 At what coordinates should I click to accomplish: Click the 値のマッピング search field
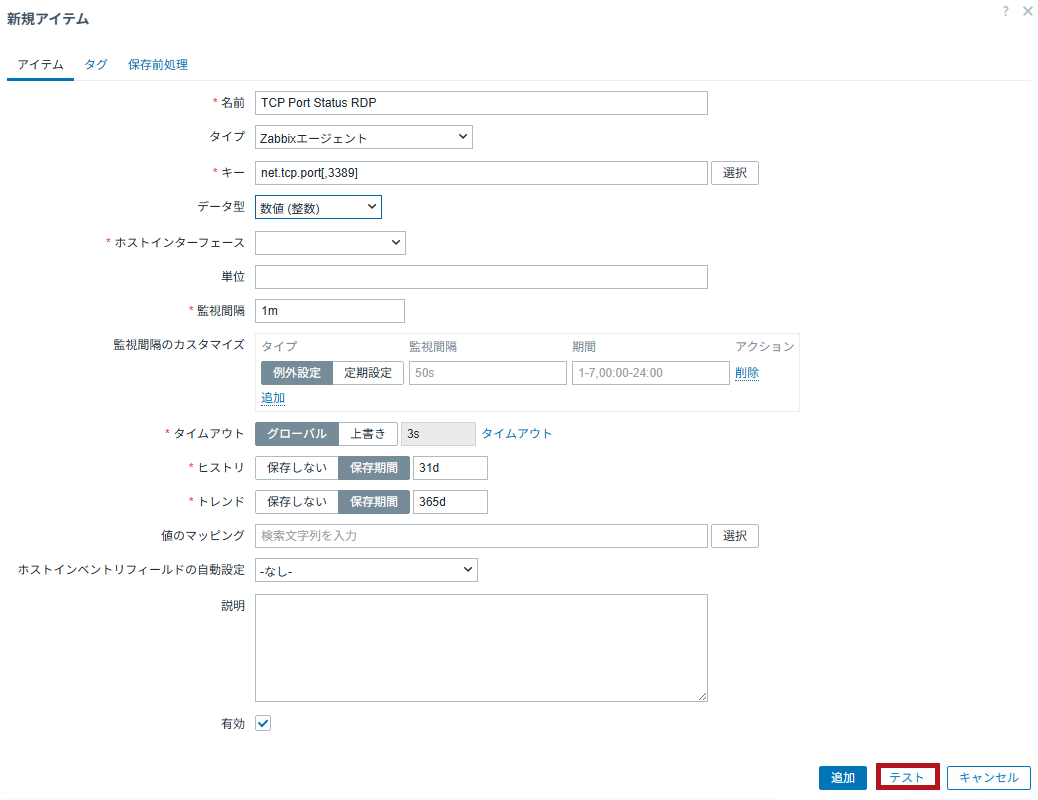[481, 536]
